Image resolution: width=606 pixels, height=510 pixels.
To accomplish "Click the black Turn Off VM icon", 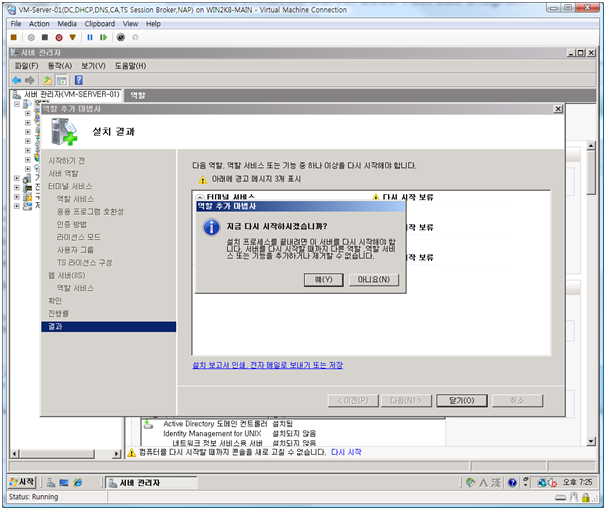I will [x=45, y=37].
